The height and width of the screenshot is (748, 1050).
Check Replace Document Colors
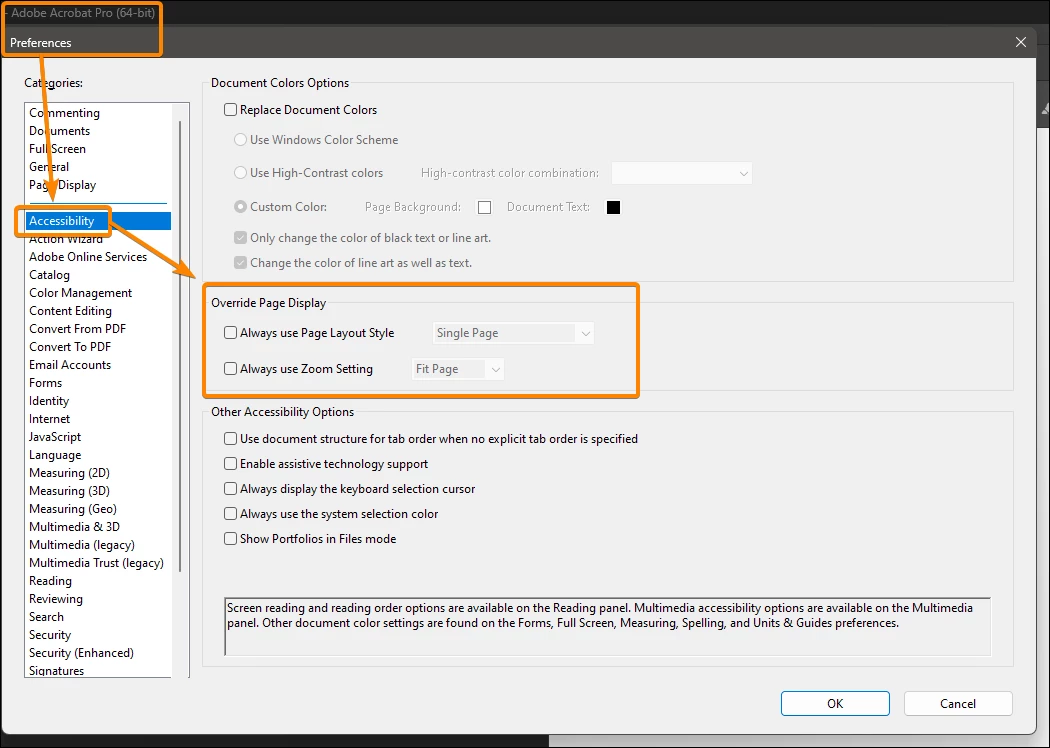click(x=230, y=109)
